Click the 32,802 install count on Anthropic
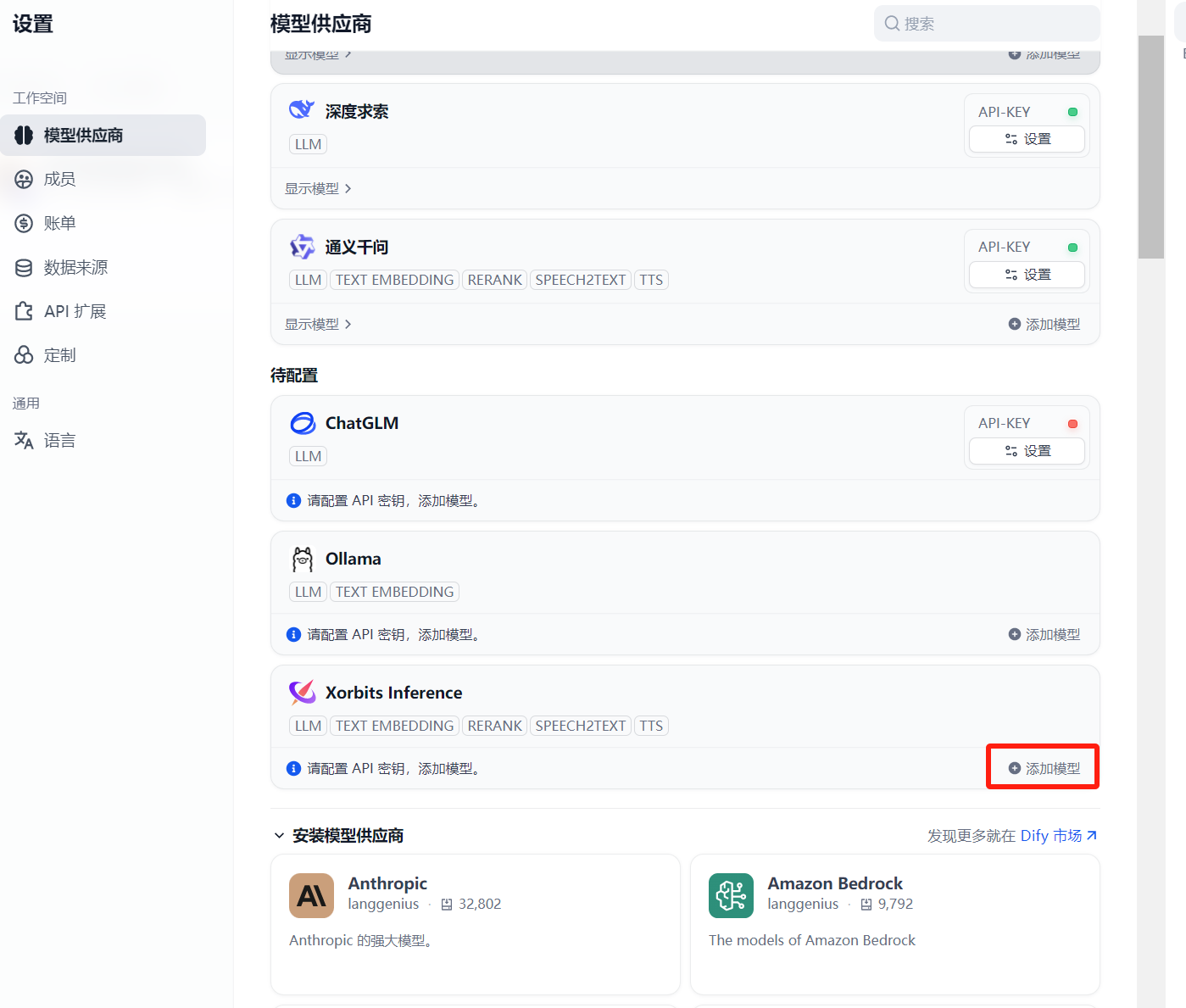 [x=480, y=904]
